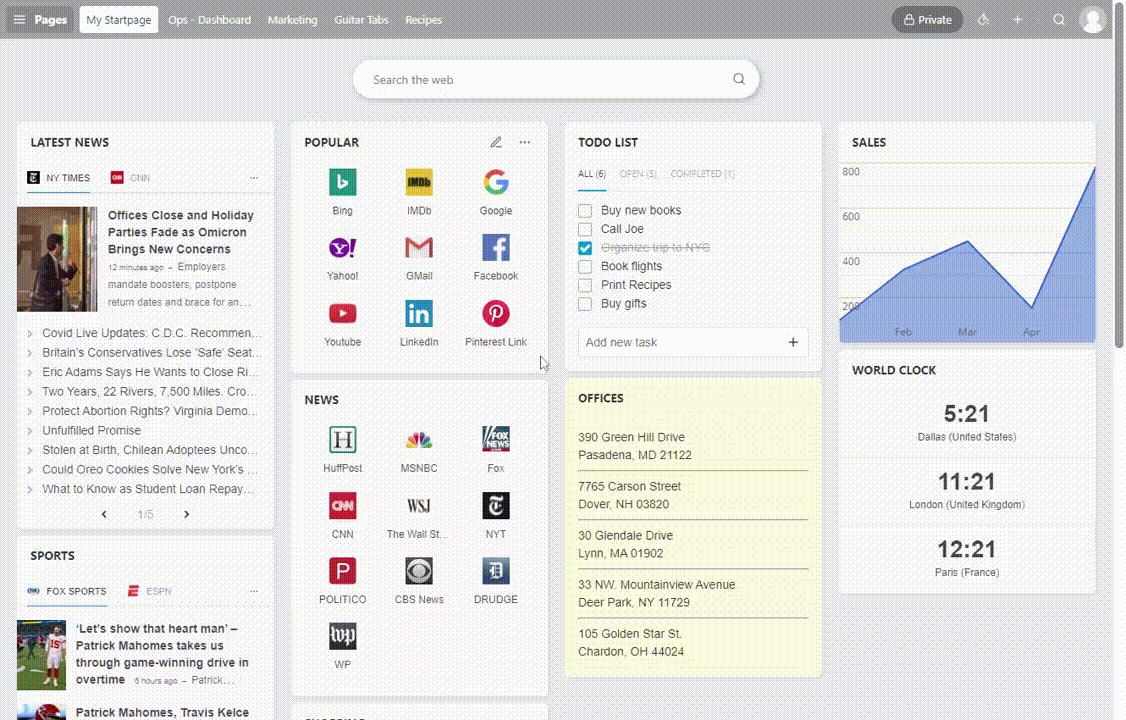Click the search magnifier icon in top bar

coord(1058,19)
